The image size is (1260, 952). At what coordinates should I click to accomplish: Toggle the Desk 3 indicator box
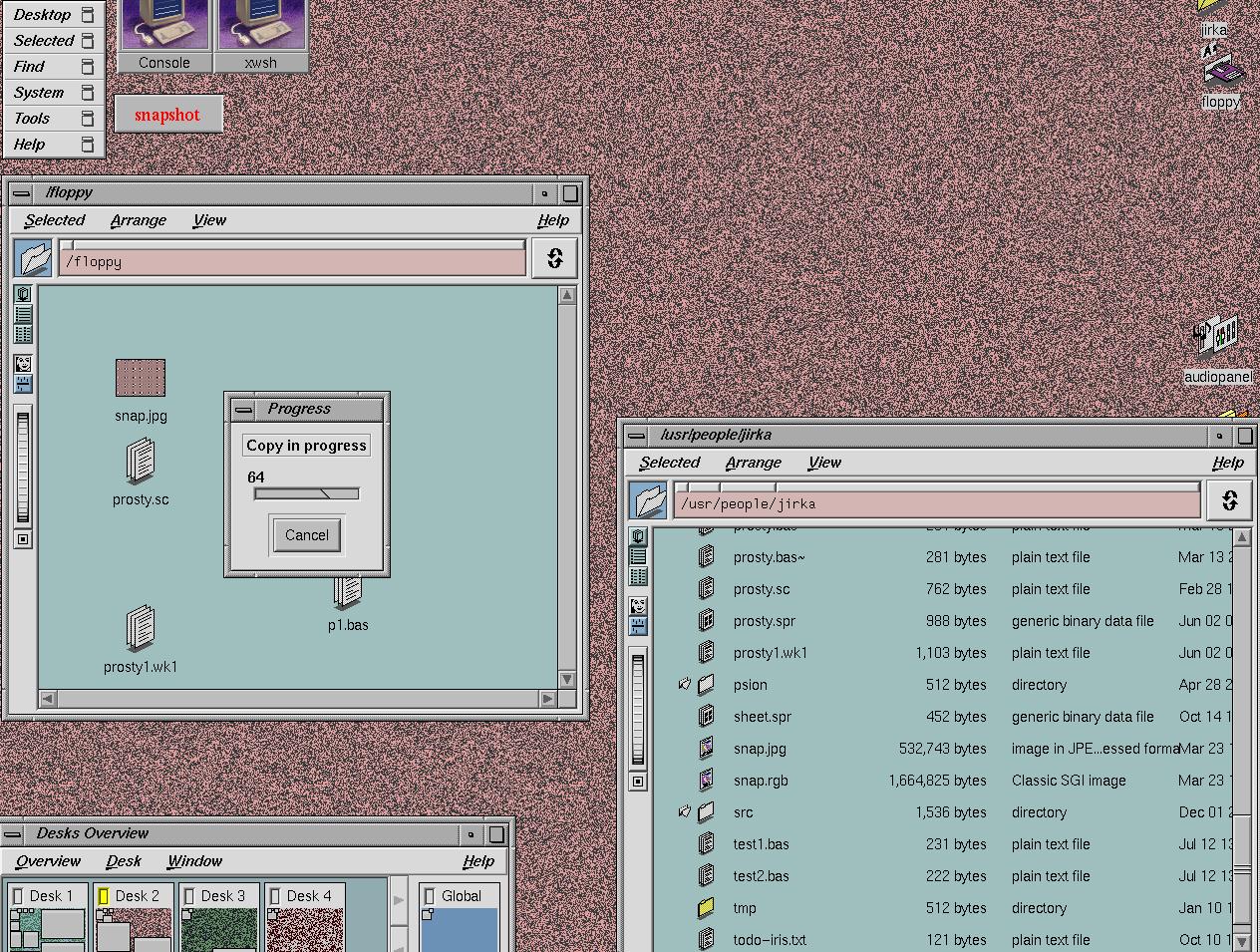click(x=189, y=896)
